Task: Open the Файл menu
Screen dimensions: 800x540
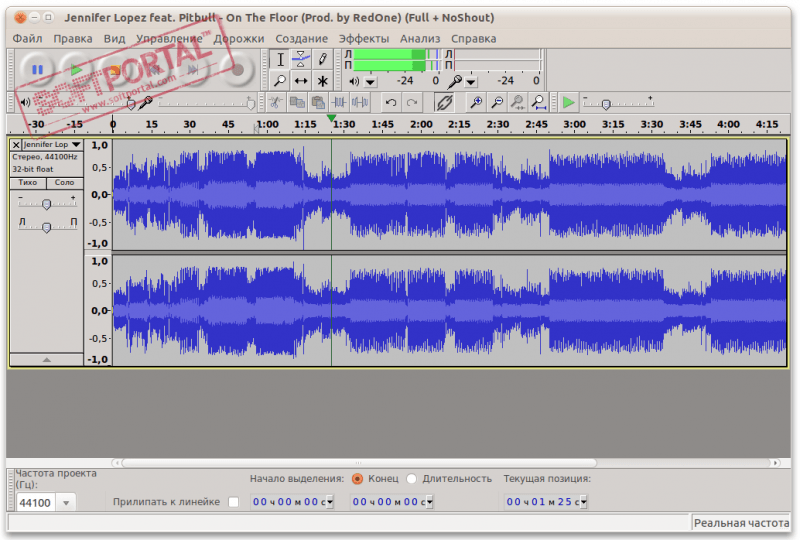Action: [28, 39]
